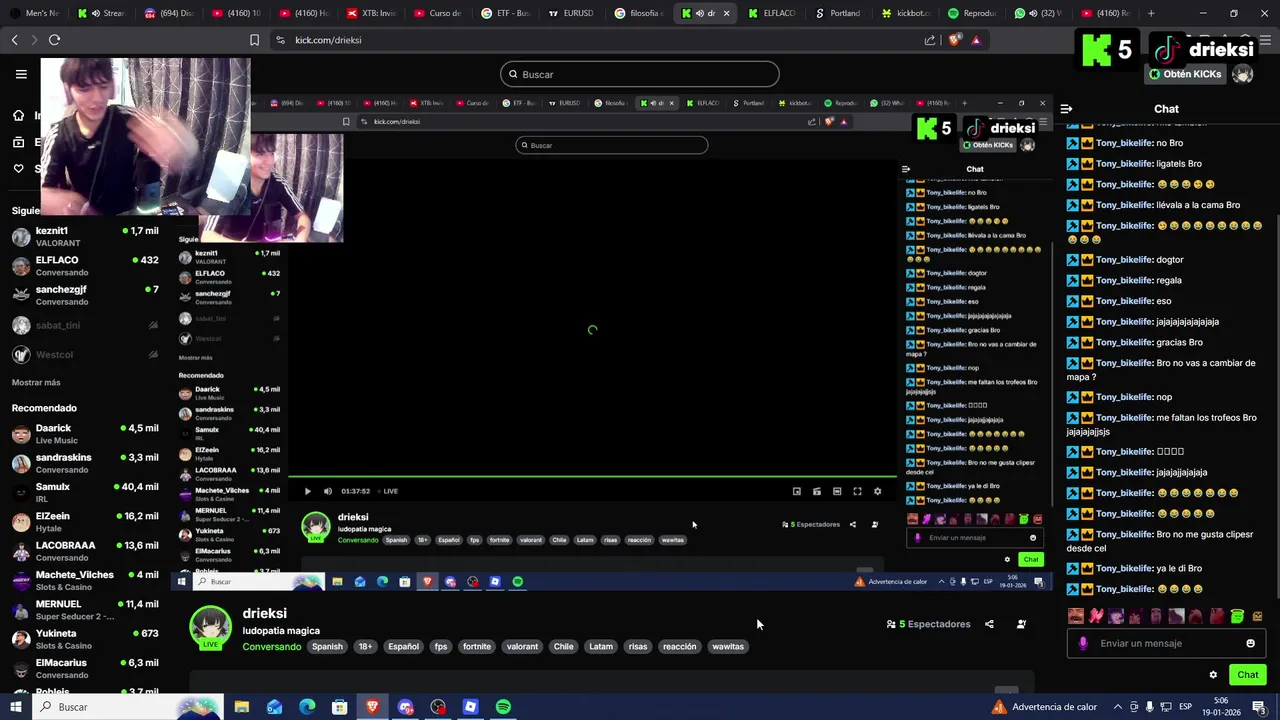Image resolution: width=1280 pixels, height=720 pixels.
Task: Mute the embedded stream volume icon
Action: [327, 491]
